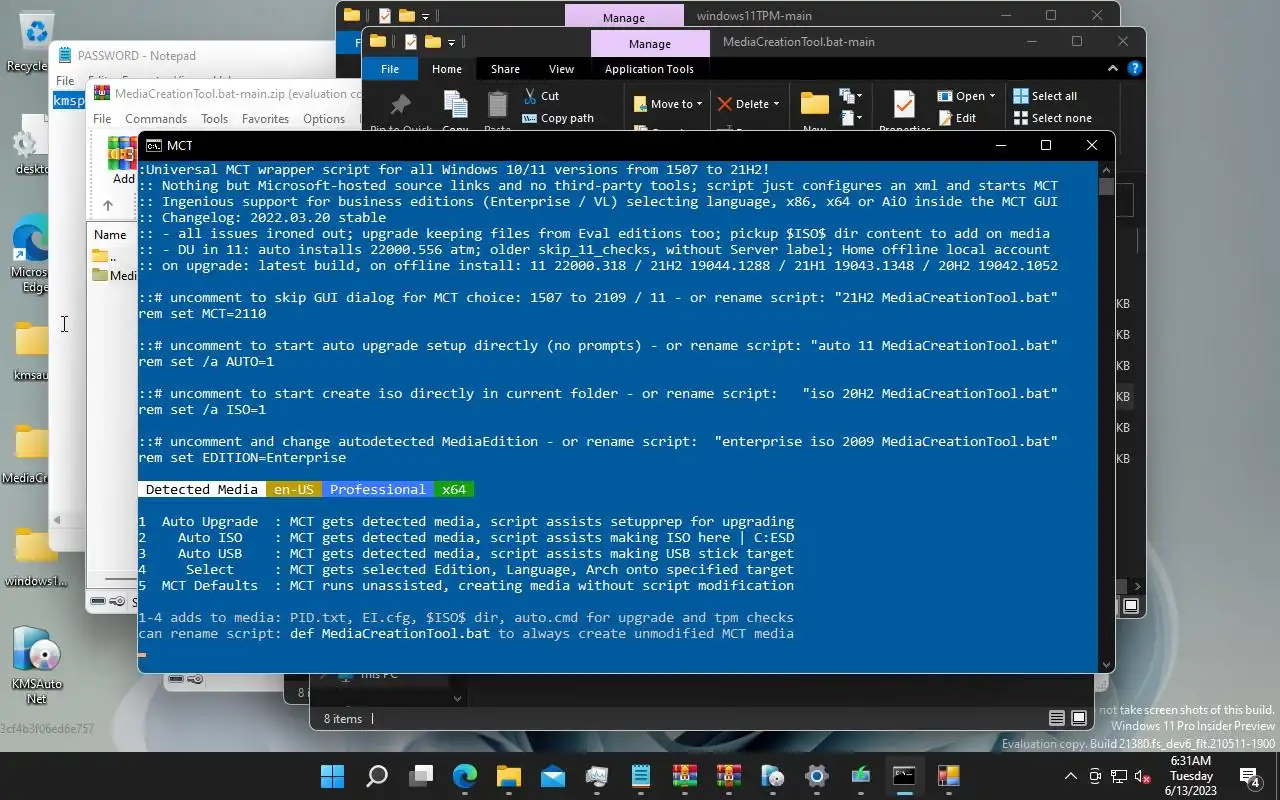Click the '8 items' status bar text

(343, 718)
